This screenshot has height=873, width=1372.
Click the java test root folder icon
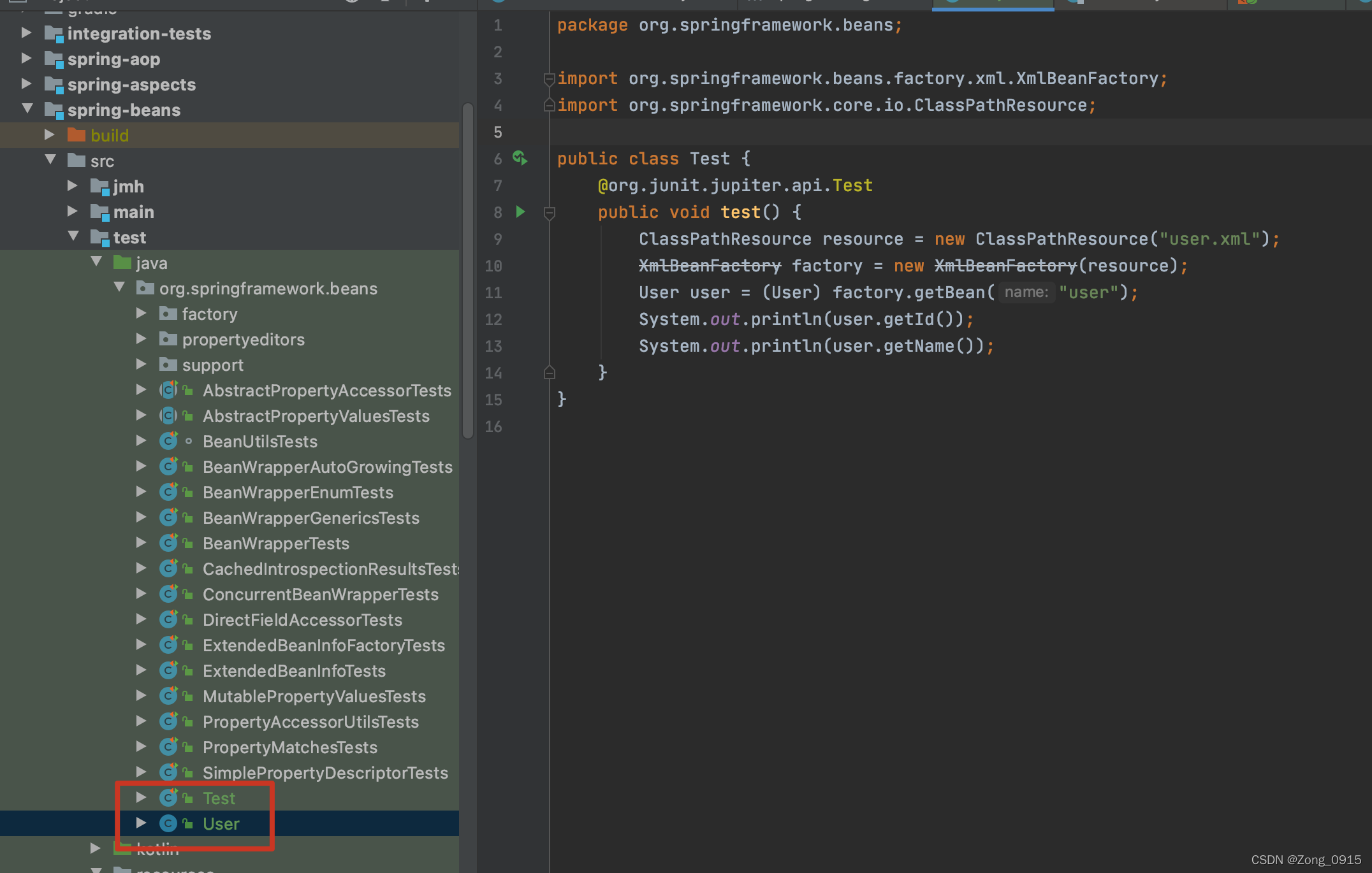122,262
